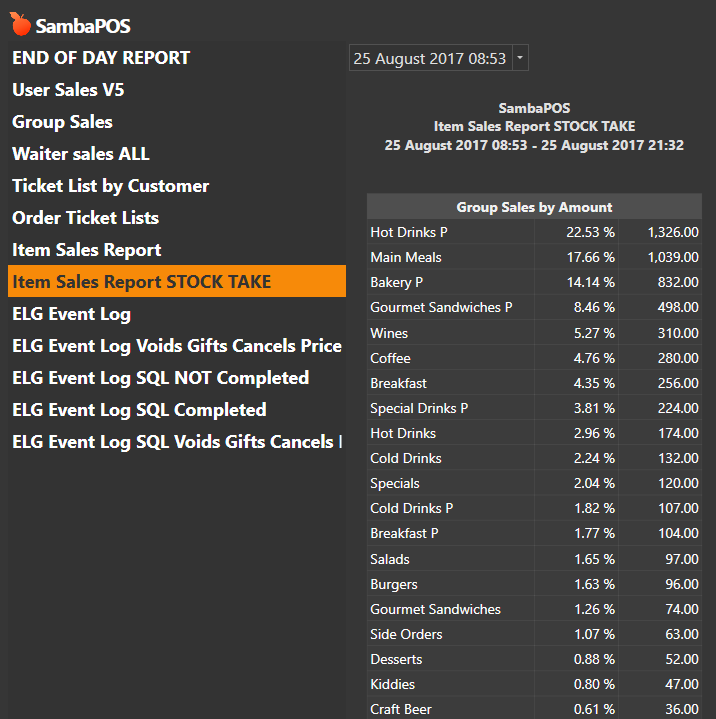
Task: Select the Cold Drinks 132.00 row label
Action: (x=406, y=459)
